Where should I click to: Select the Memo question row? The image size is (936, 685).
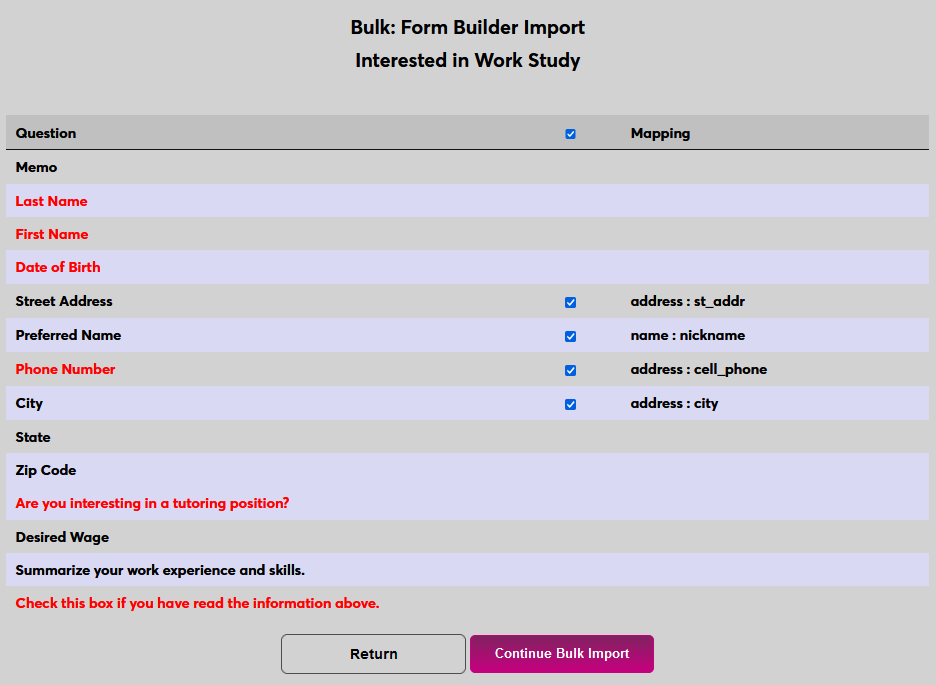point(36,167)
